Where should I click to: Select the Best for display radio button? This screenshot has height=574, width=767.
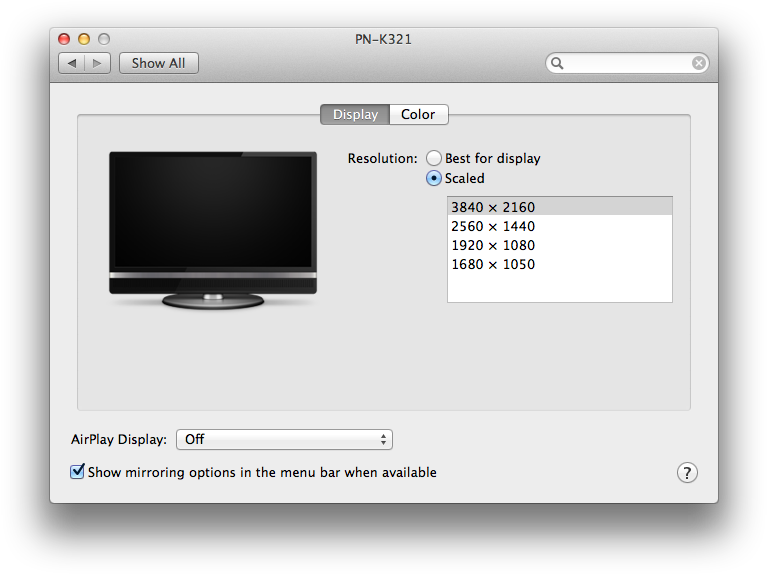click(433, 158)
